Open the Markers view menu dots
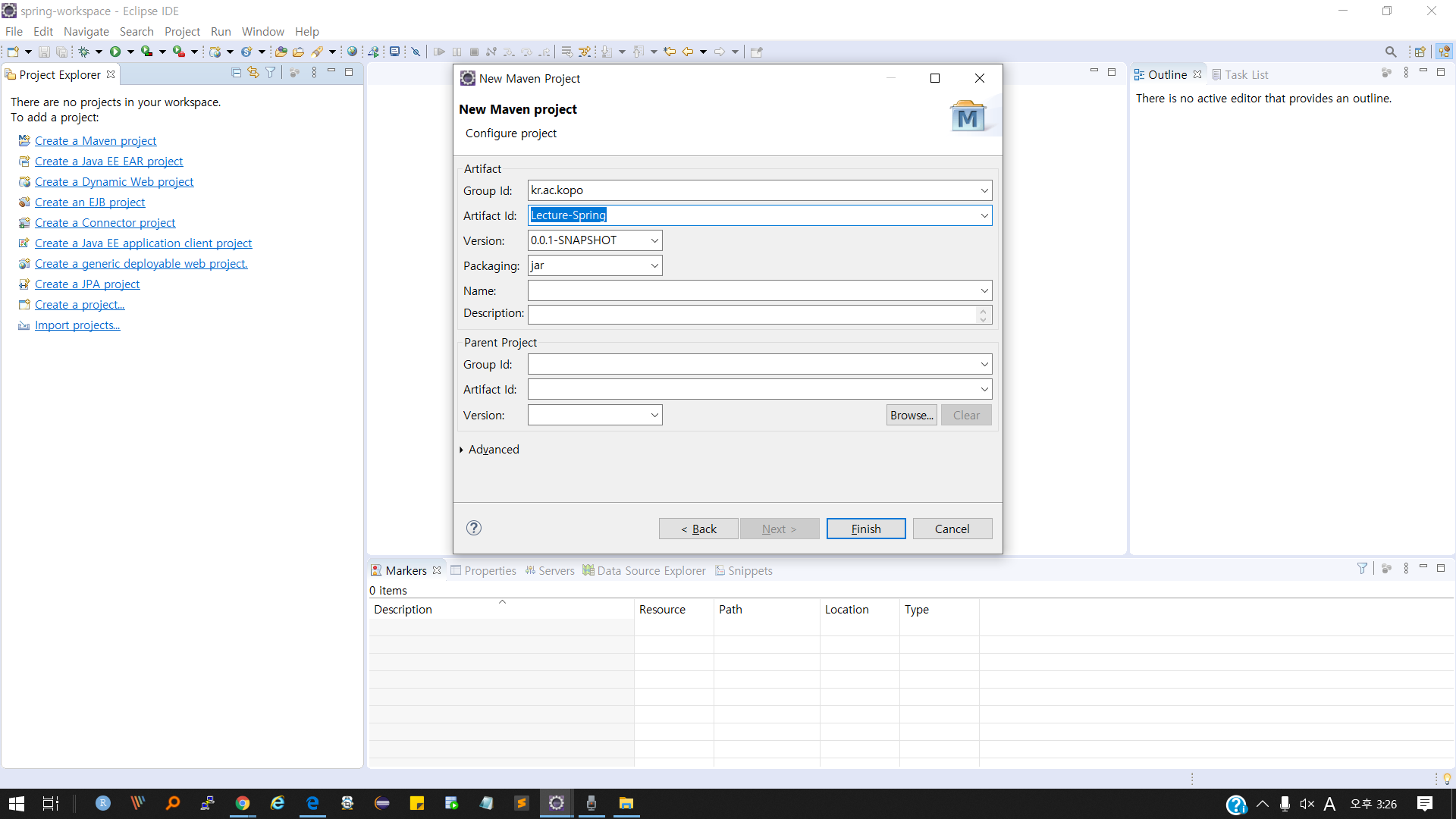 click(1406, 568)
